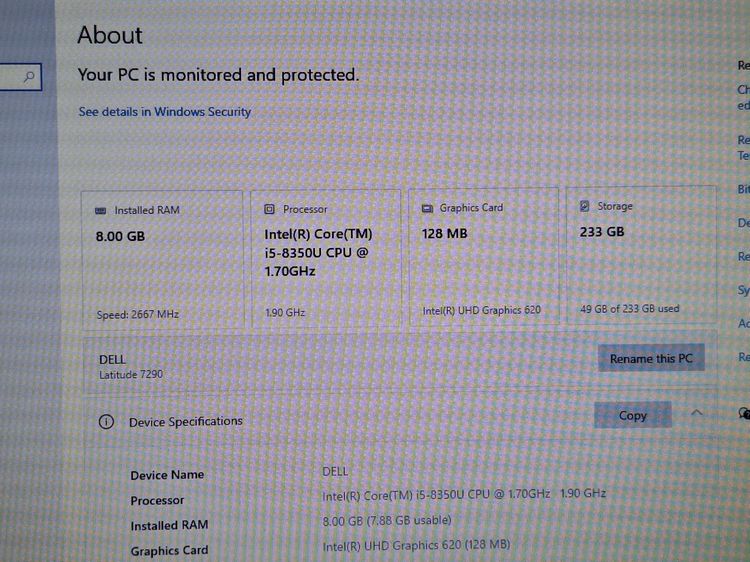750x562 pixels.
Task: Click the Processor icon in its card
Action: [269, 210]
